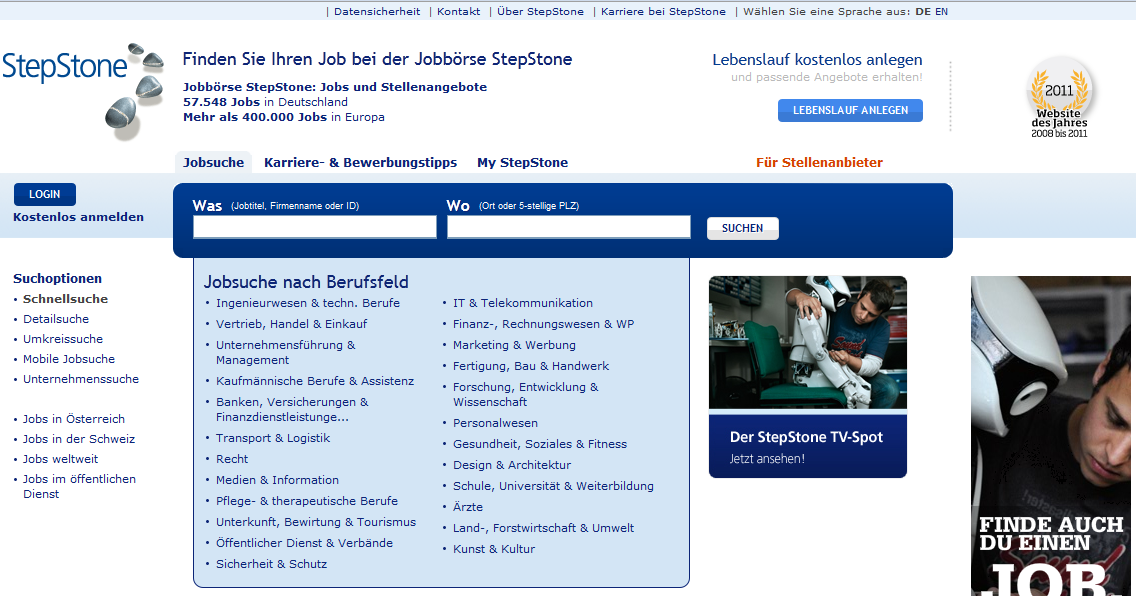1136x596 pixels.
Task: Open the Karriere- & Bewerbungstipps tab
Action: tap(360, 162)
